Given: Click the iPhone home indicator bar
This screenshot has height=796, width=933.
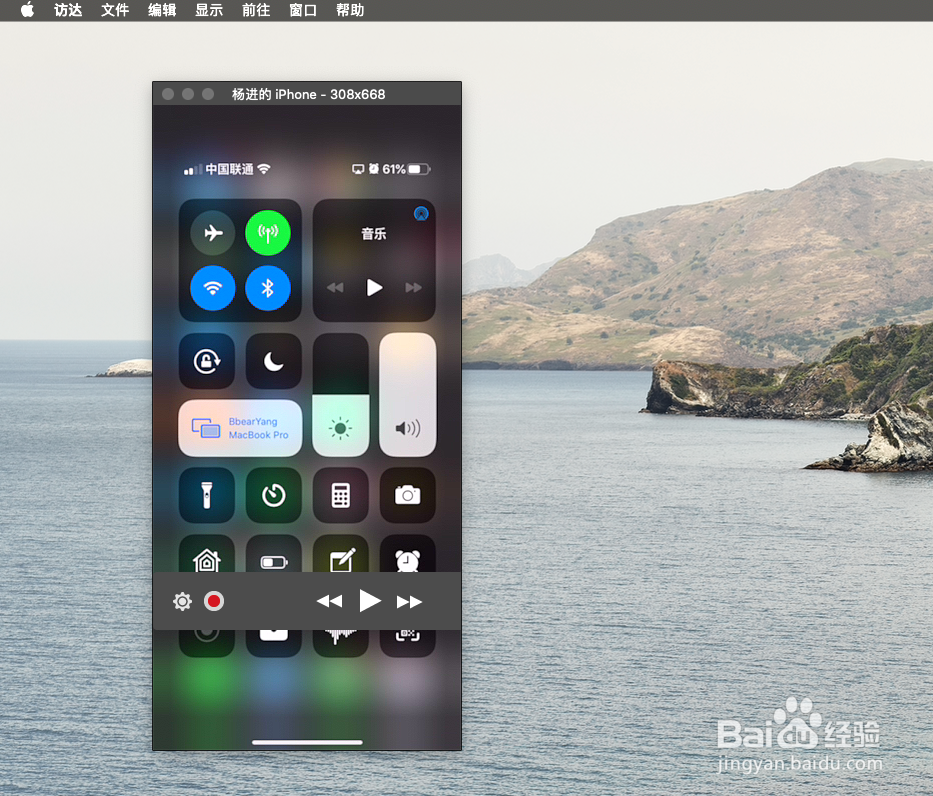Looking at the screenshot, I should point(307,742).
